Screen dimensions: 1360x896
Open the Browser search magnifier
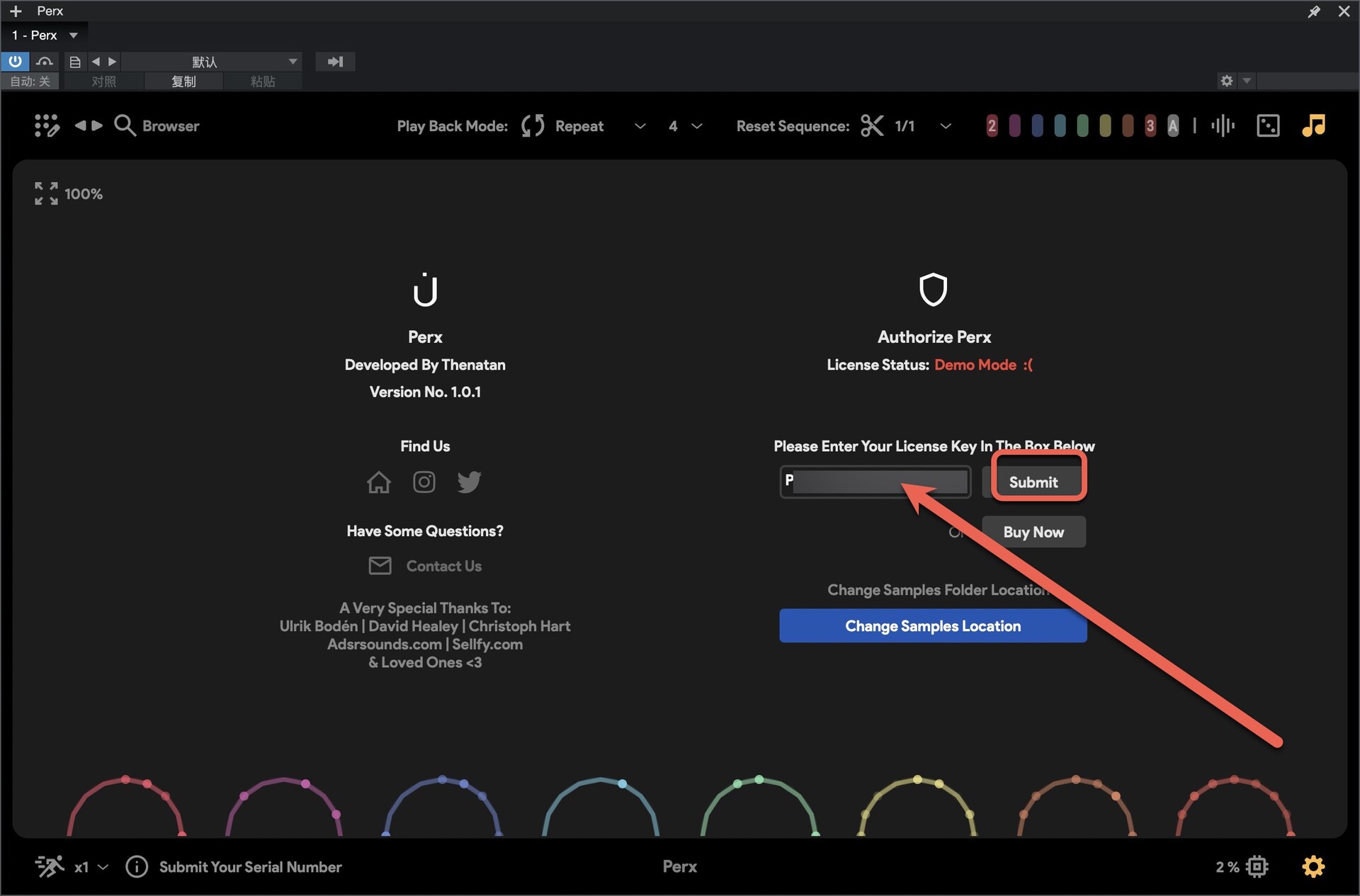(x=125, y=125)
